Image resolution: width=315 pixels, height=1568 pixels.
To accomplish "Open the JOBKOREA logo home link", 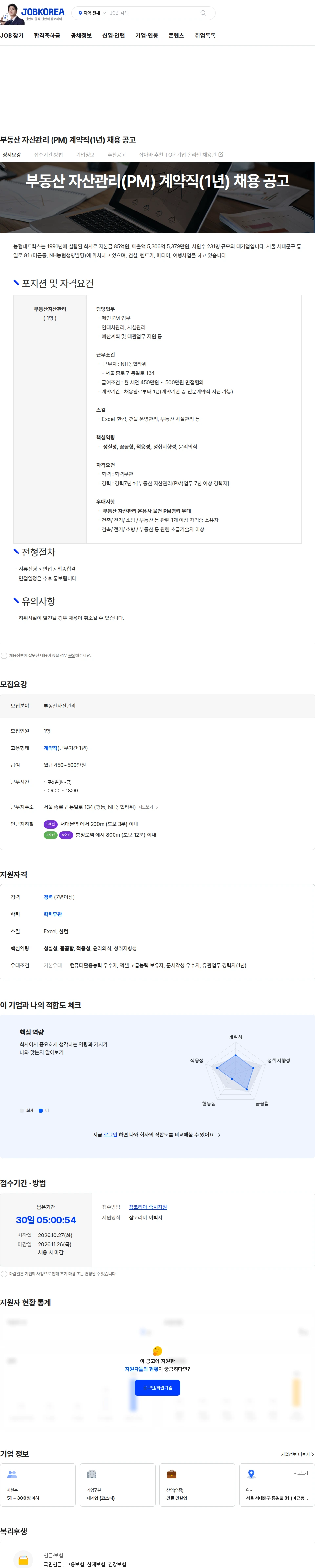I will click(x=43, y=12).
